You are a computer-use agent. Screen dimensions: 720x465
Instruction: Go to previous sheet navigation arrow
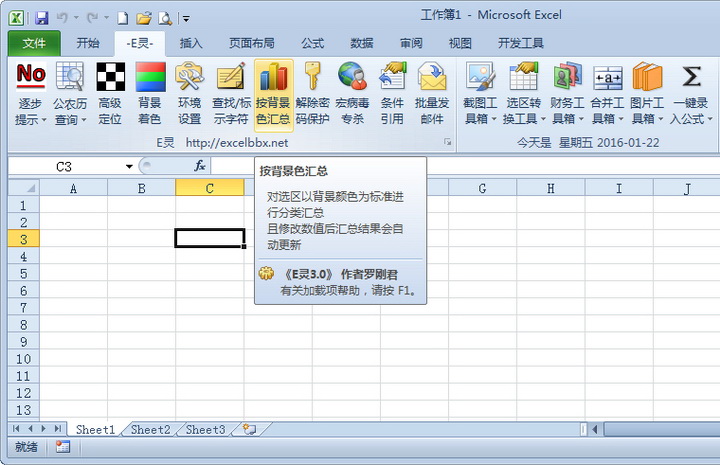(x=30, y=429)
